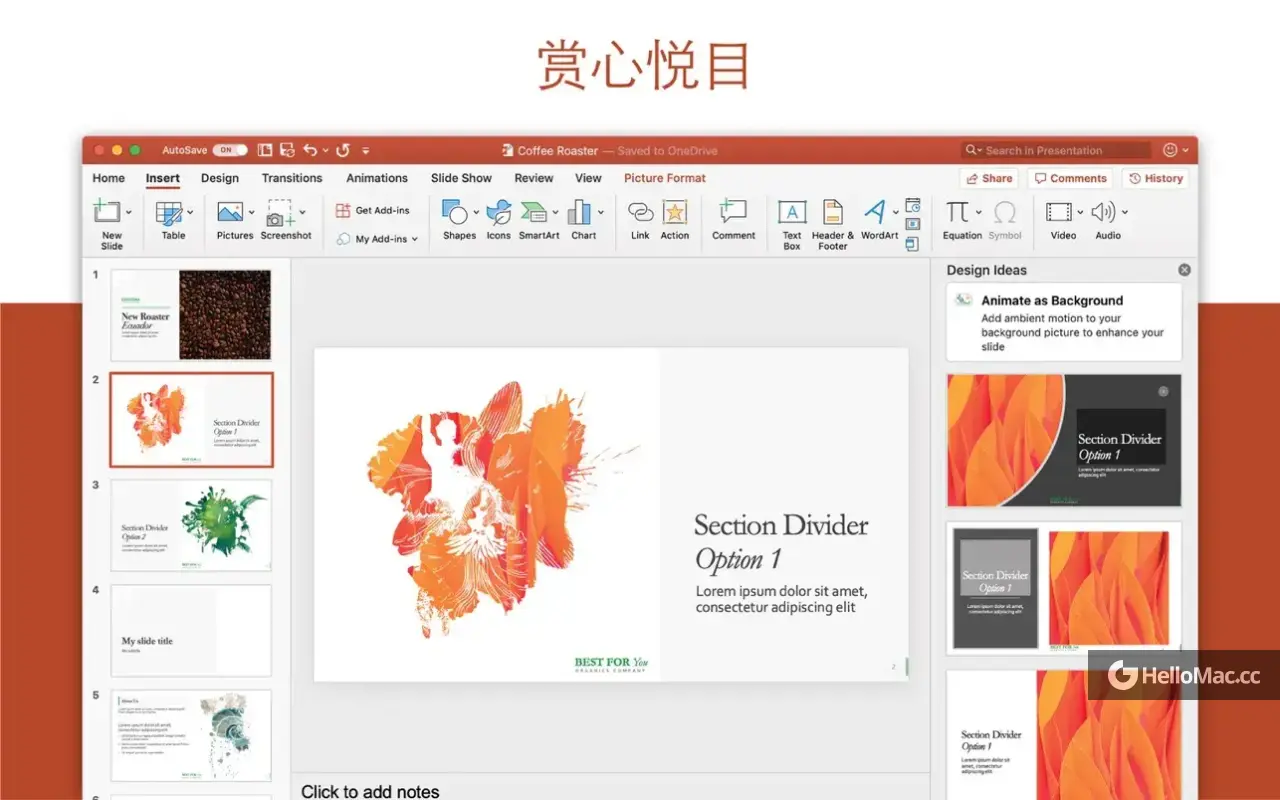
Task: Click the Video icon
Action: [1058, 212]
